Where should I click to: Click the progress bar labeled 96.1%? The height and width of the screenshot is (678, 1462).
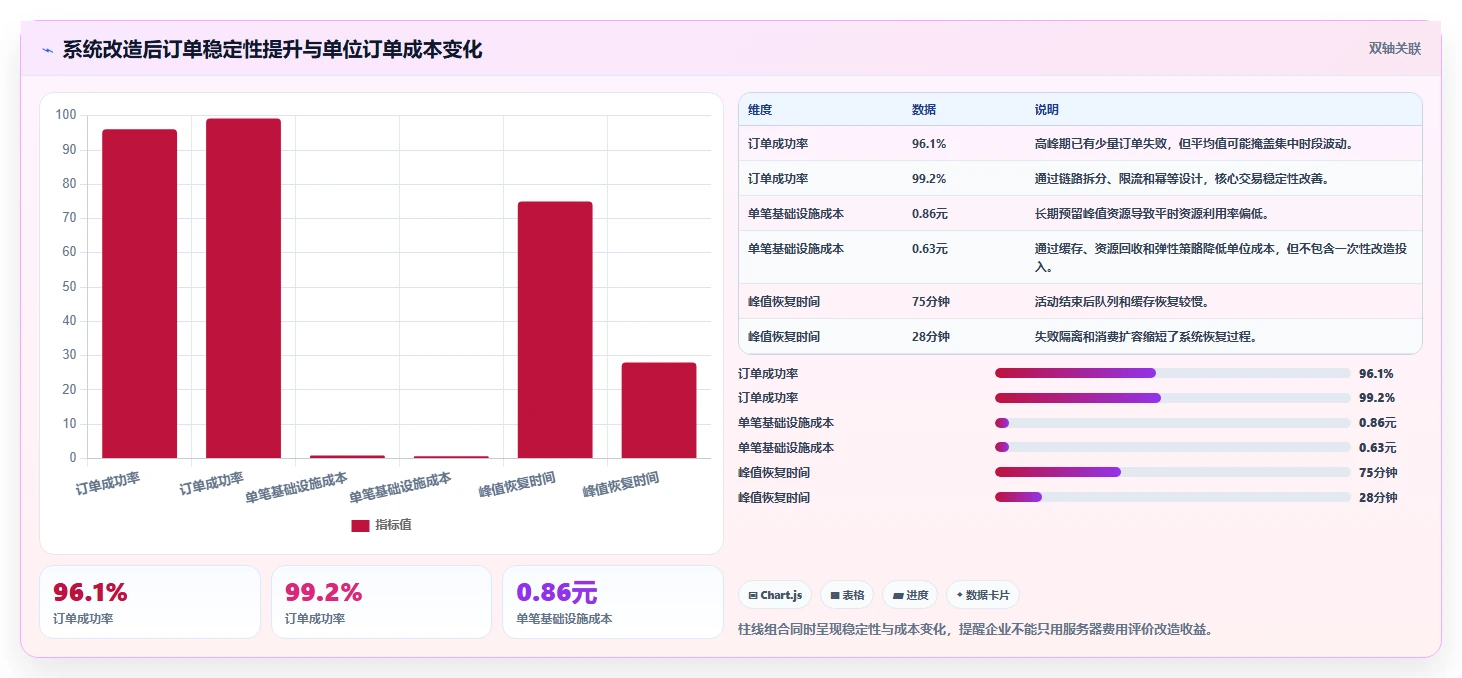(x=1172, y=373)
